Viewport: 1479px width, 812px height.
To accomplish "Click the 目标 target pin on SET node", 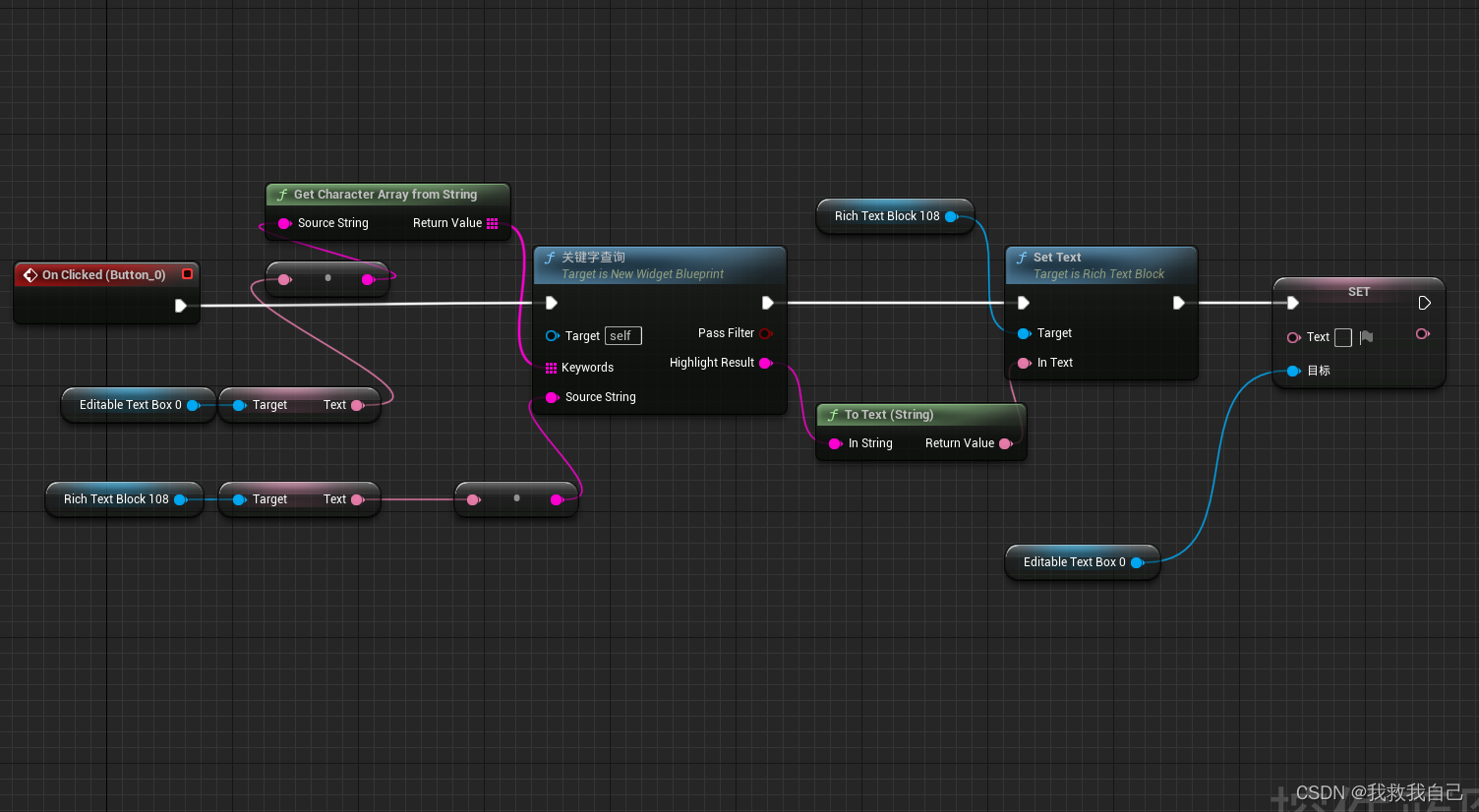I will click(x=1294, y=371).
